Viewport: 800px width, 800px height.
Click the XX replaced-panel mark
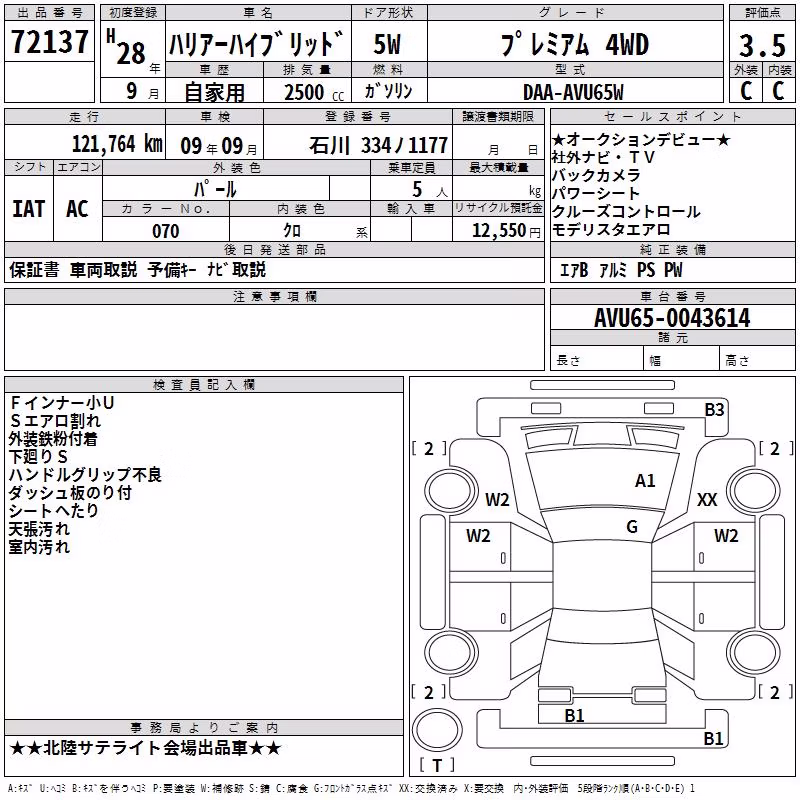click(x=707, y=500)
